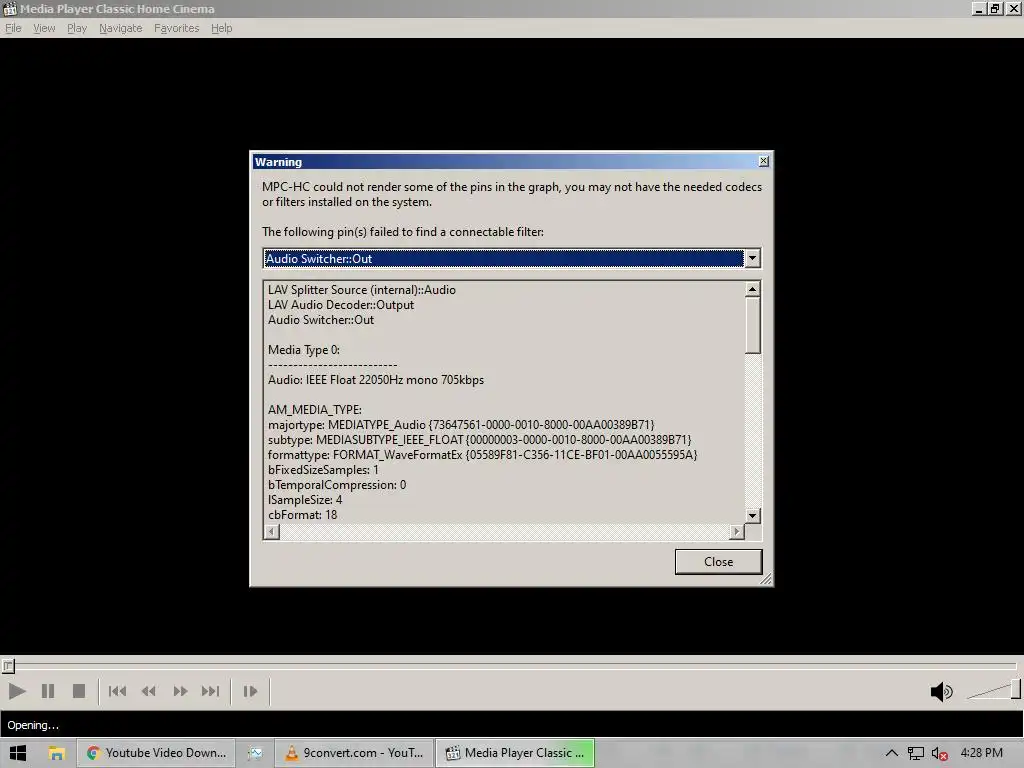
Task: Click the horizontal scroll left arrow
Action: click(x=272, y=532)
